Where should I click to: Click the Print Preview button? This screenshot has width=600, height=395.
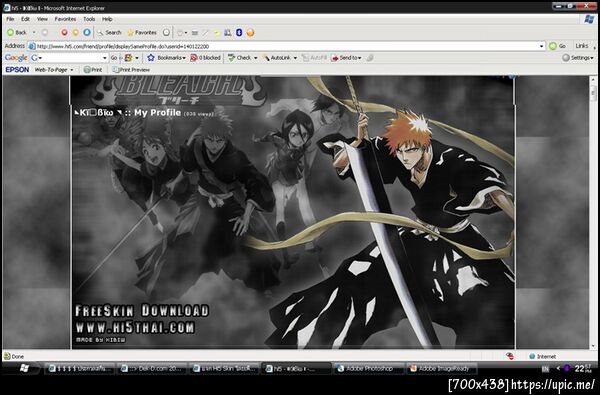point(131,70)
